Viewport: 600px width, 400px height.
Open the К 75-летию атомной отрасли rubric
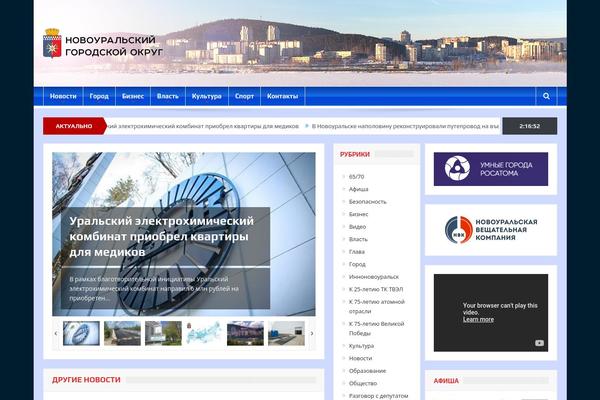click(x=377, y=307)
